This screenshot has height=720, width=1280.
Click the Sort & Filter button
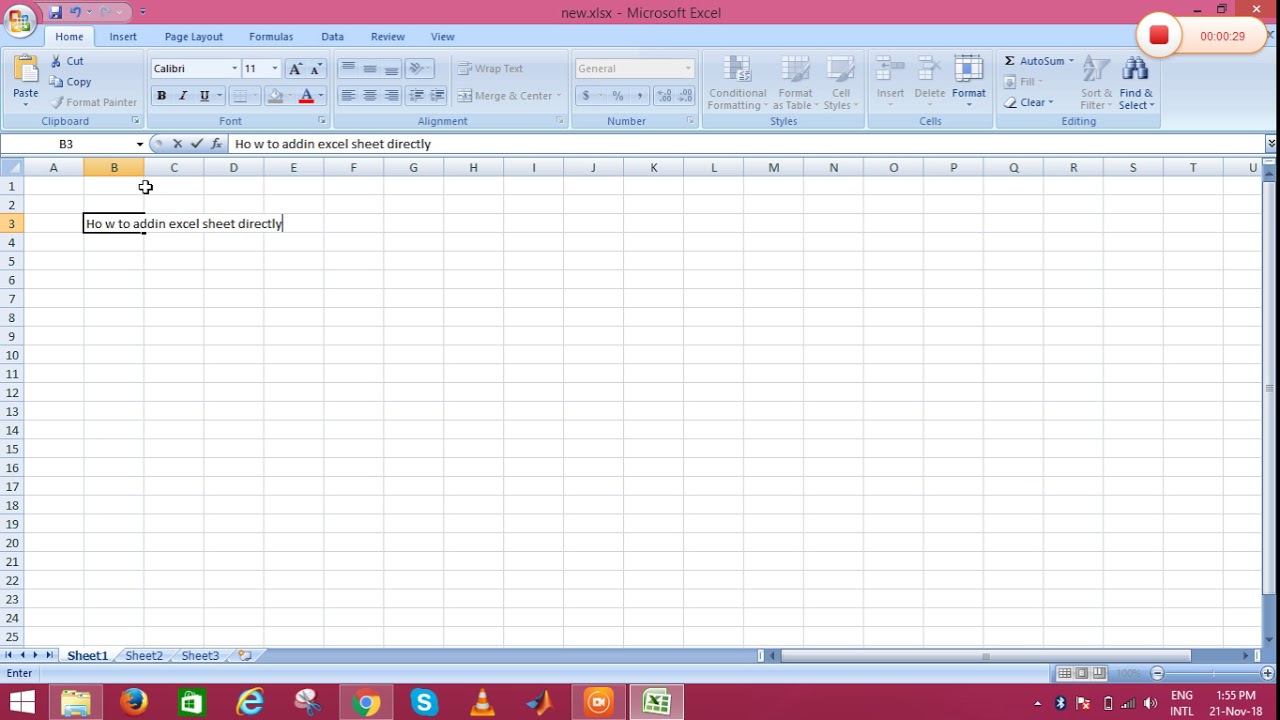pos(1096,83)
